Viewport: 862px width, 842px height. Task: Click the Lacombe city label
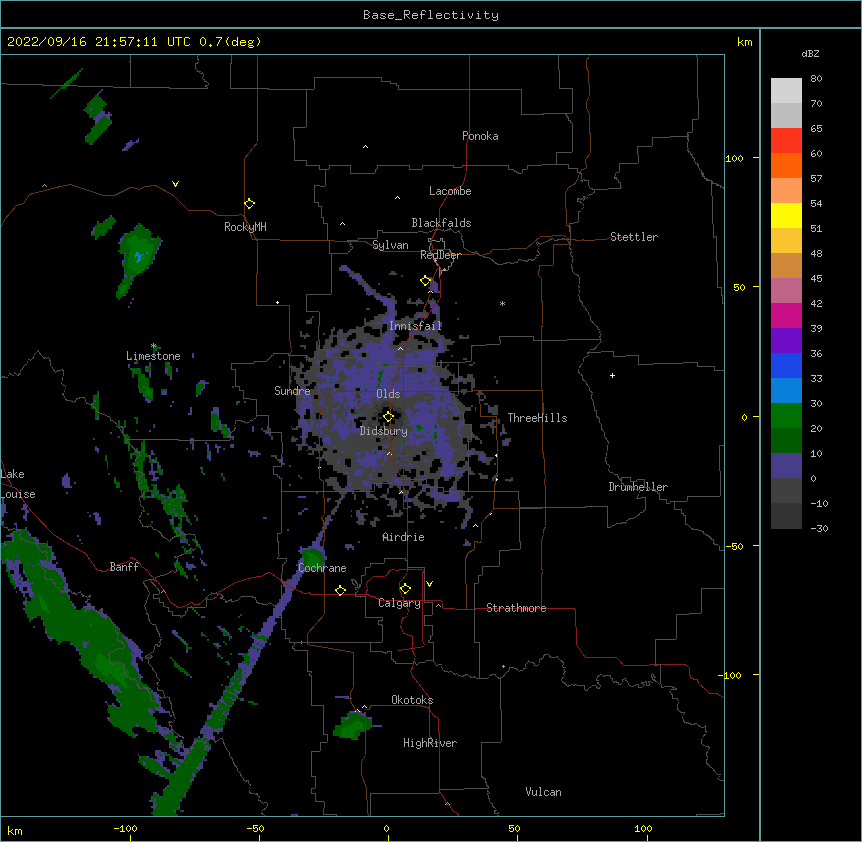pyautogui.click(x=450, y=191)
